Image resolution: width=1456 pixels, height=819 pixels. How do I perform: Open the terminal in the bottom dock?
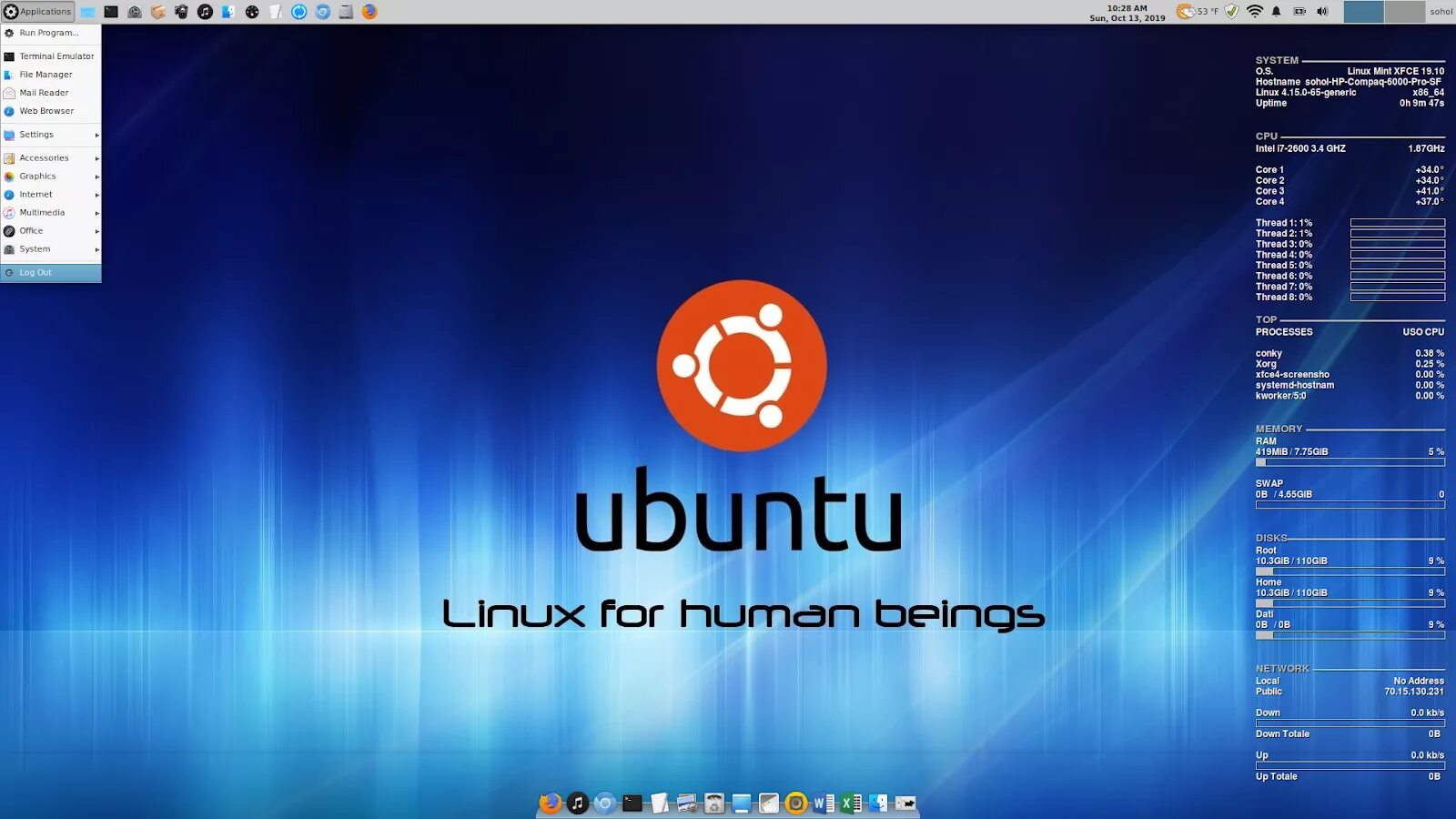(x=632, y=803)
